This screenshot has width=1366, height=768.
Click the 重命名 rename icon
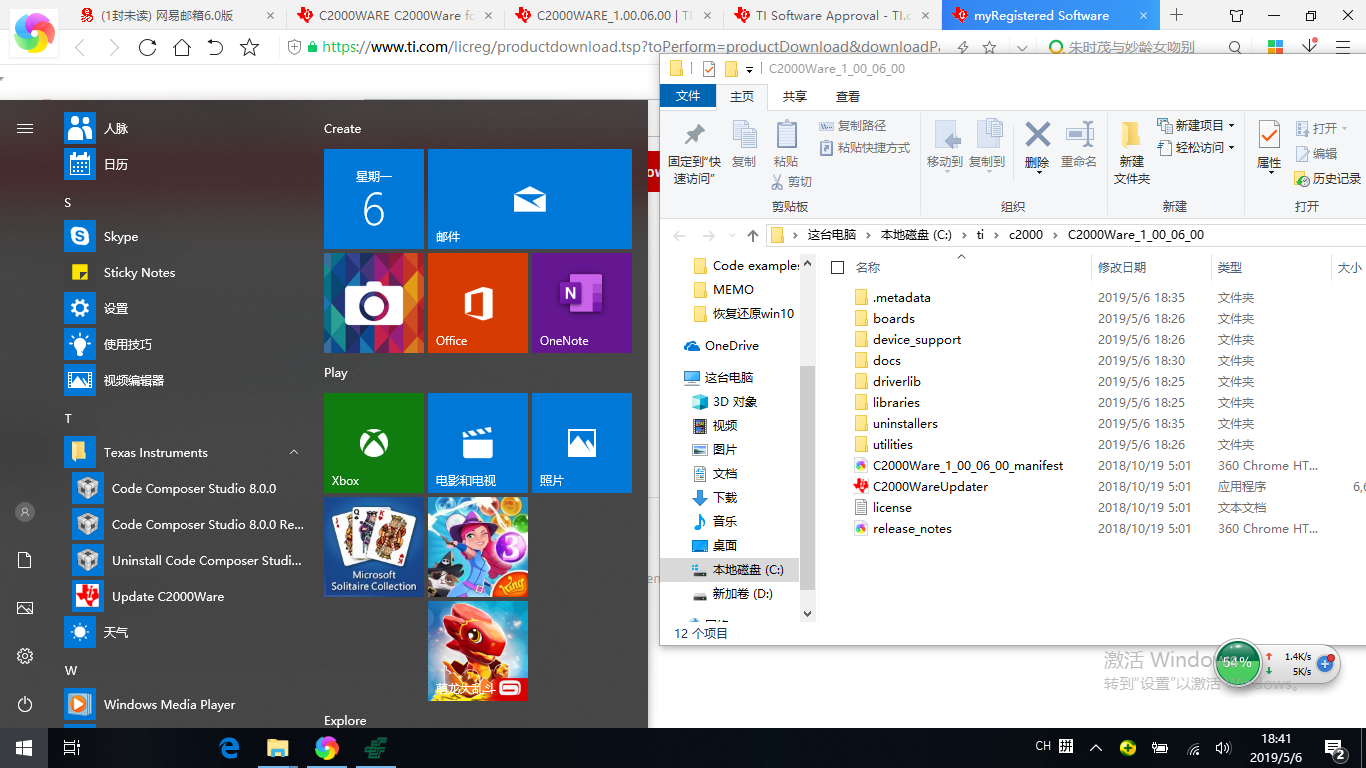coord(1079,135)
